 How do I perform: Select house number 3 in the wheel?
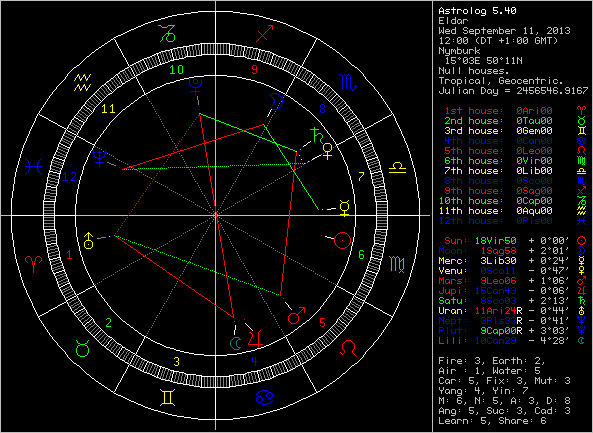coord(176,362)
